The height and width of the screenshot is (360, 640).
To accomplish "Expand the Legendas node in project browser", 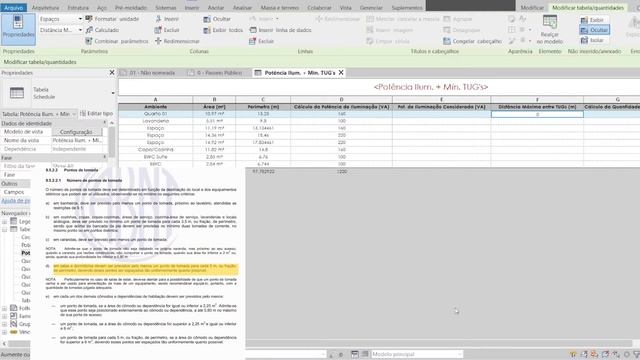I will pos(4,221).
